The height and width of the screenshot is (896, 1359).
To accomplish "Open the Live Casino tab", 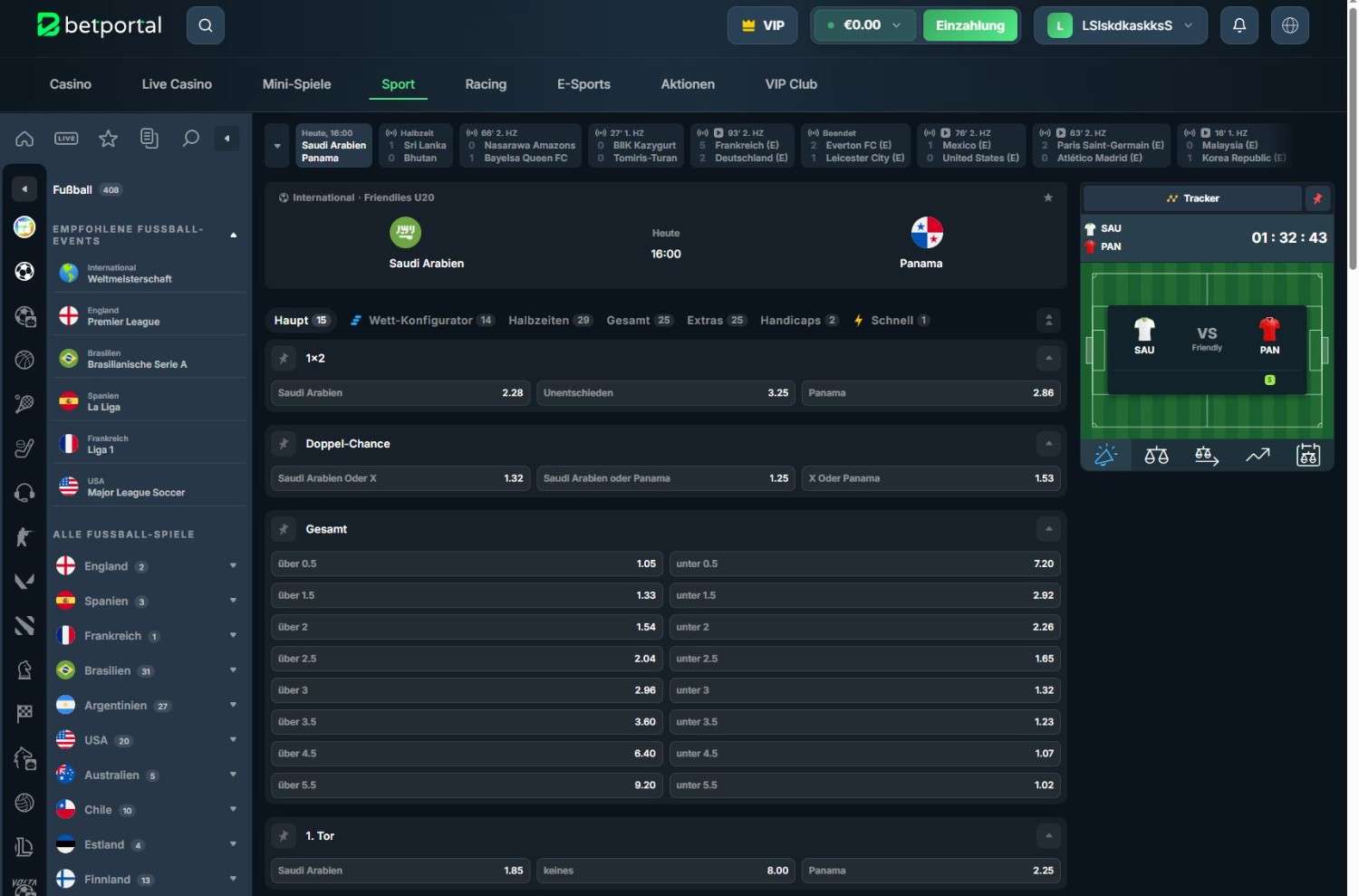I will coord(177,84).
